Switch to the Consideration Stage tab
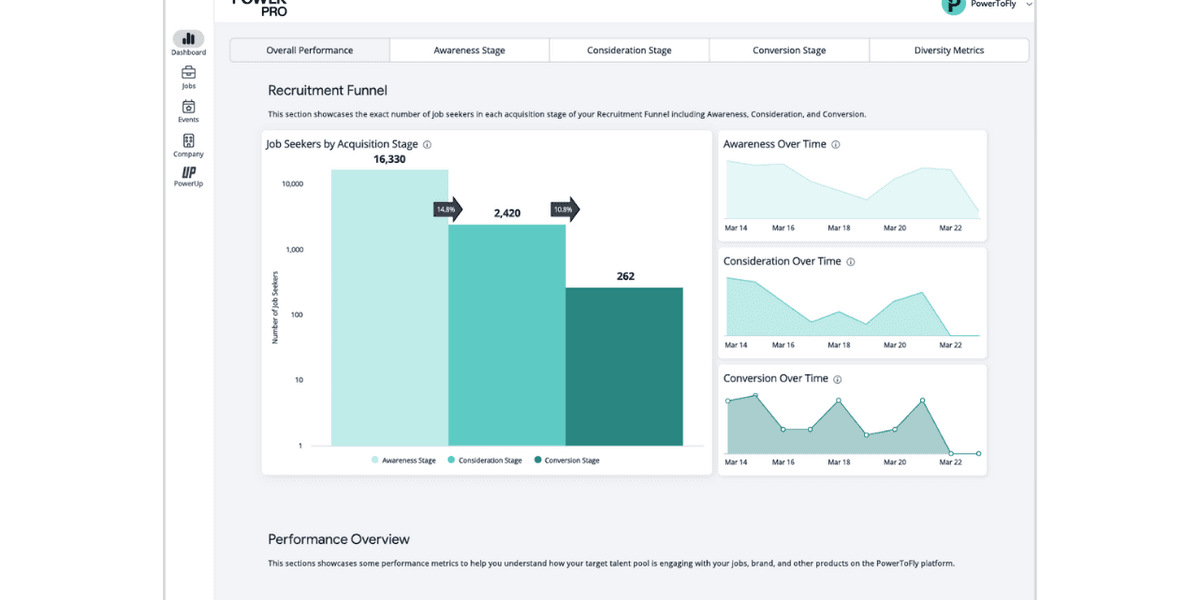The width and height of the screenshot is (1200, 600). (x=629, y=50)
